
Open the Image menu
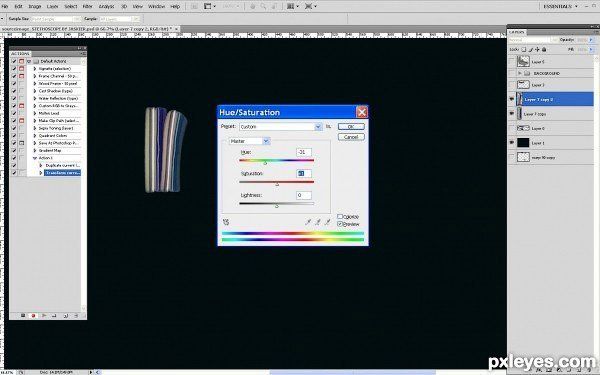[x=34, y=7]
